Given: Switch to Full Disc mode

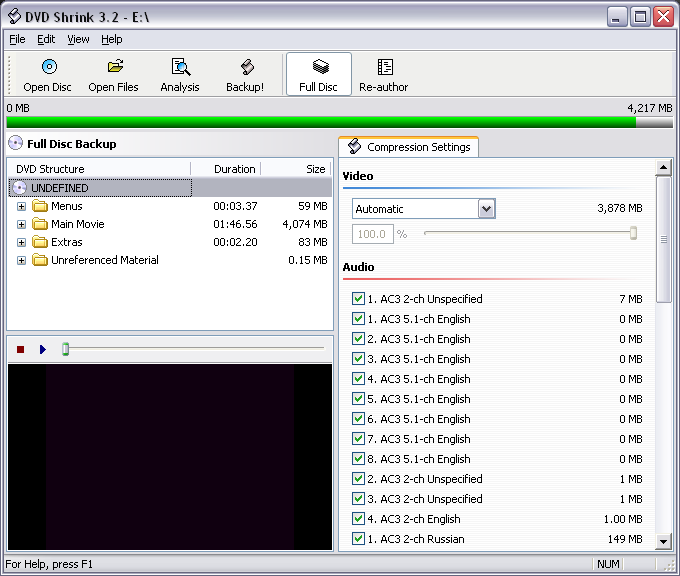Looking at the screenshot, I should (x=318, y=75).
